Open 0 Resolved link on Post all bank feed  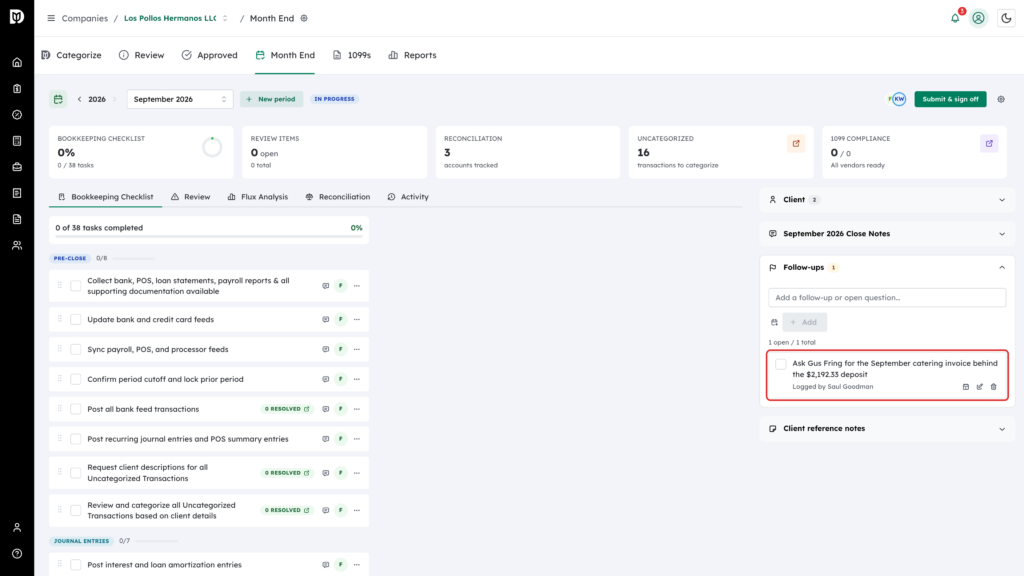point(287,409)
